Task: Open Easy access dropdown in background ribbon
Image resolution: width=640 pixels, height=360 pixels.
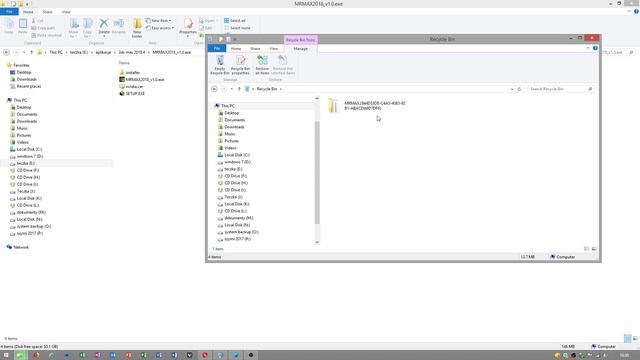Action: (x=160, y=28)
